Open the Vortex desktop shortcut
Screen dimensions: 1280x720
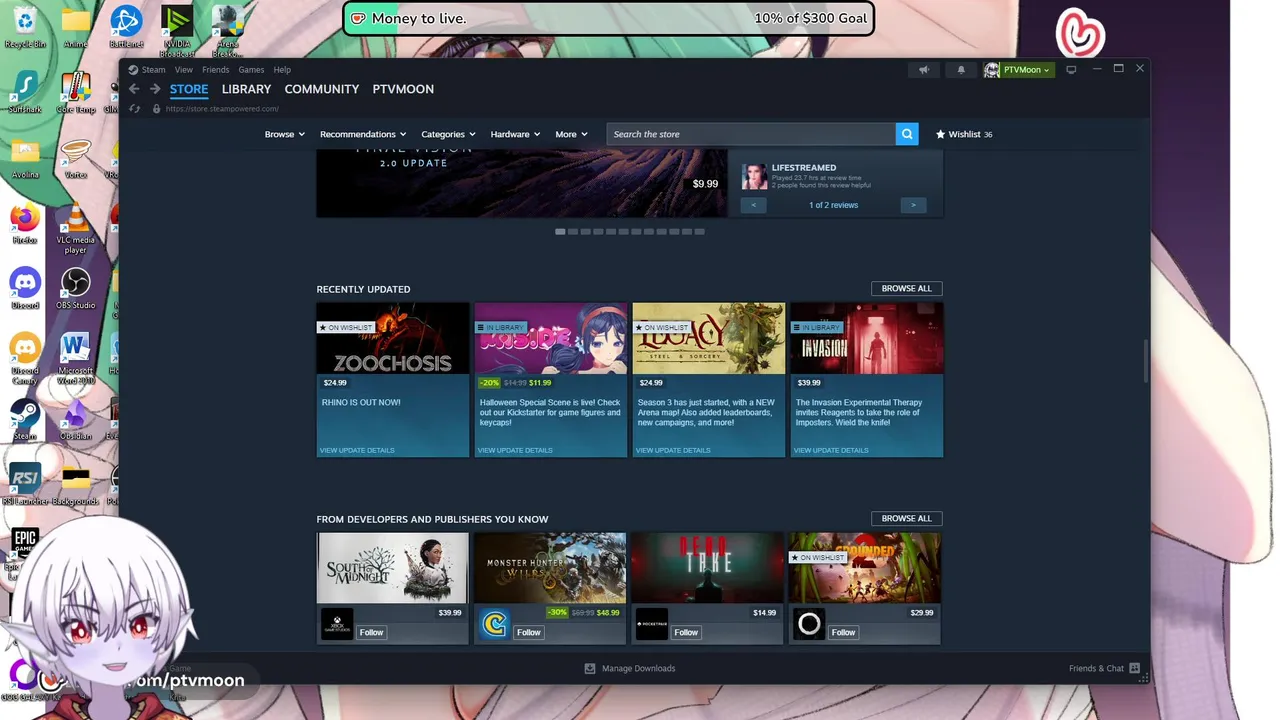click(x=75, y=157)
